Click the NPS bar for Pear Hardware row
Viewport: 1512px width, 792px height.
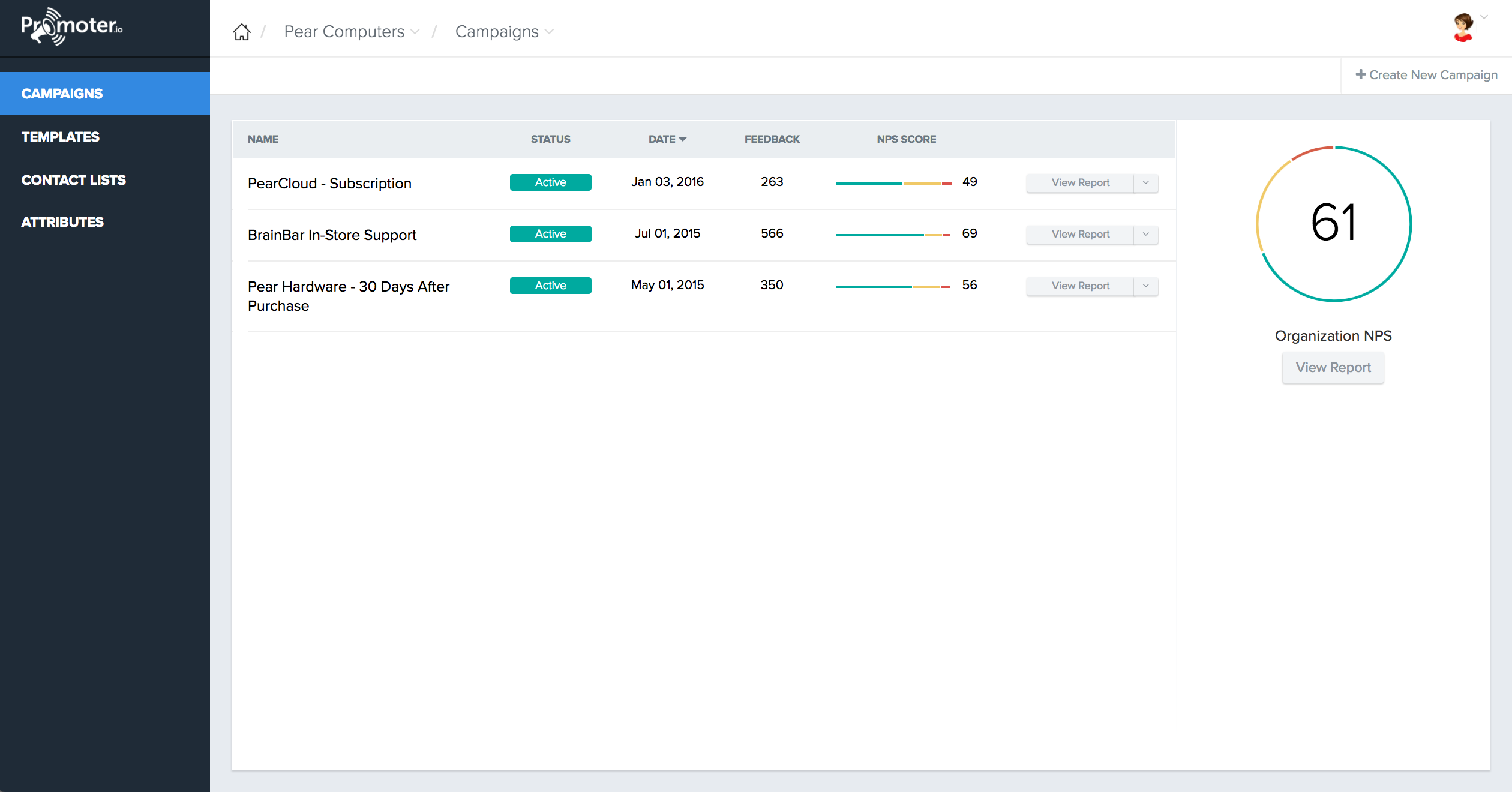(x=894, y=286)
